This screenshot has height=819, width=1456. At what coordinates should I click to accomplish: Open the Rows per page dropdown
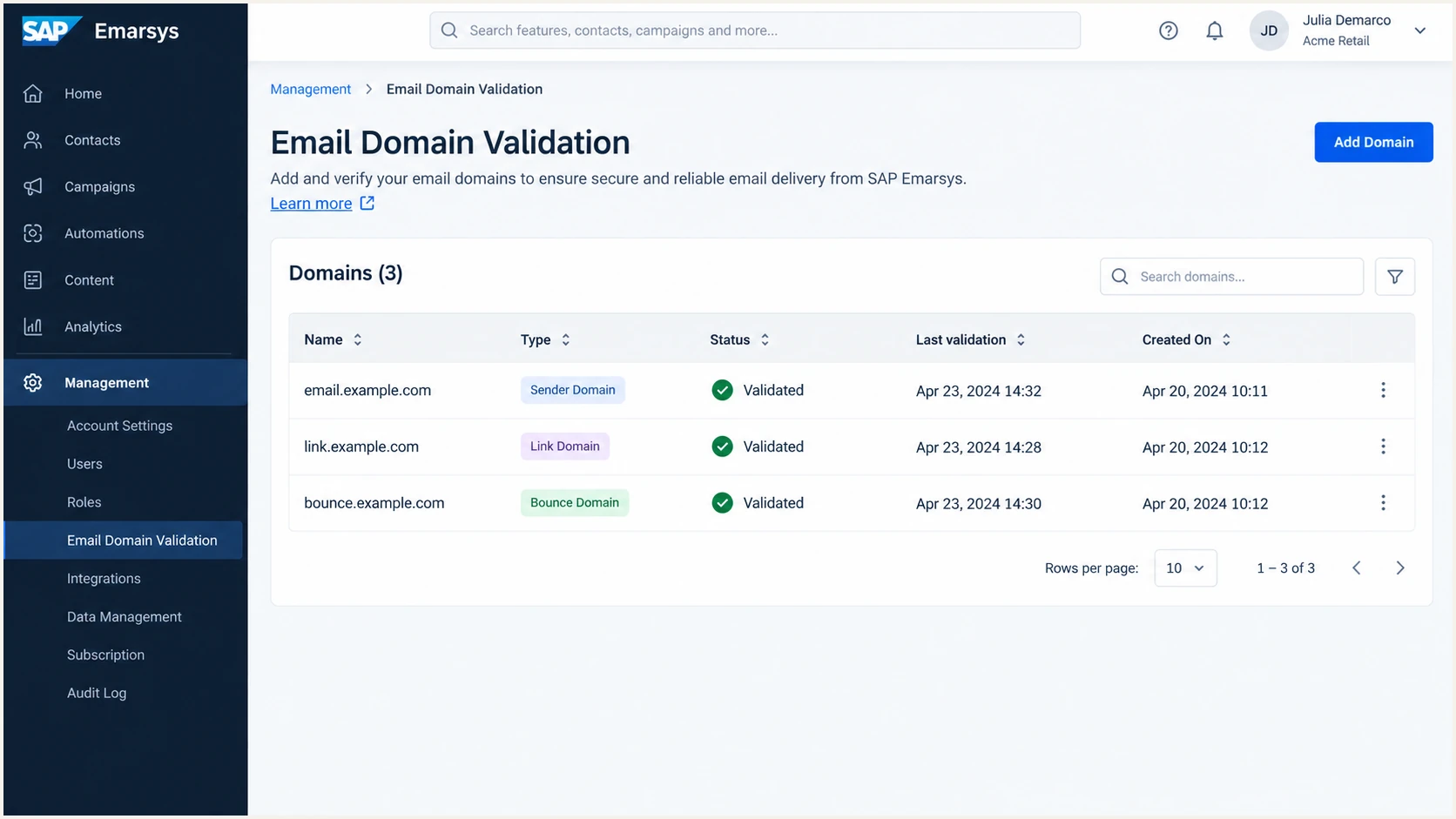click(x=1185, y=568)
